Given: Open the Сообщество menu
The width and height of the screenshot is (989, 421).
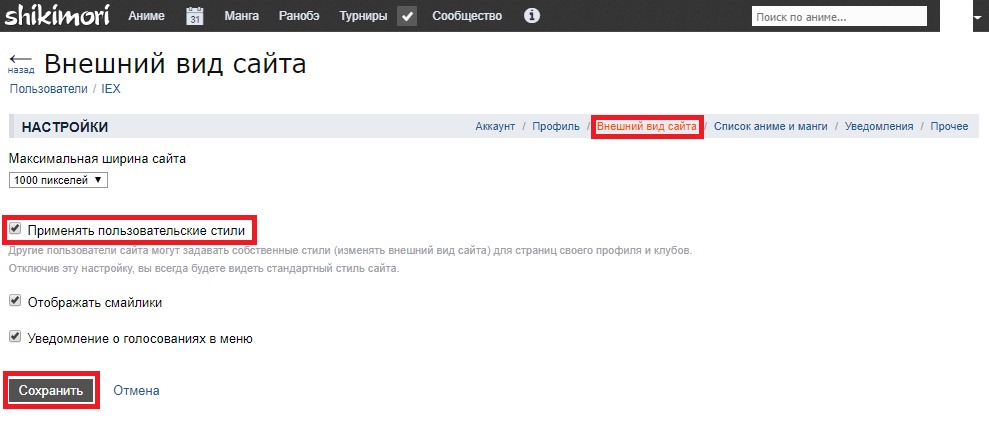Looking at the screenshot, I should click(x=467, y=16).
